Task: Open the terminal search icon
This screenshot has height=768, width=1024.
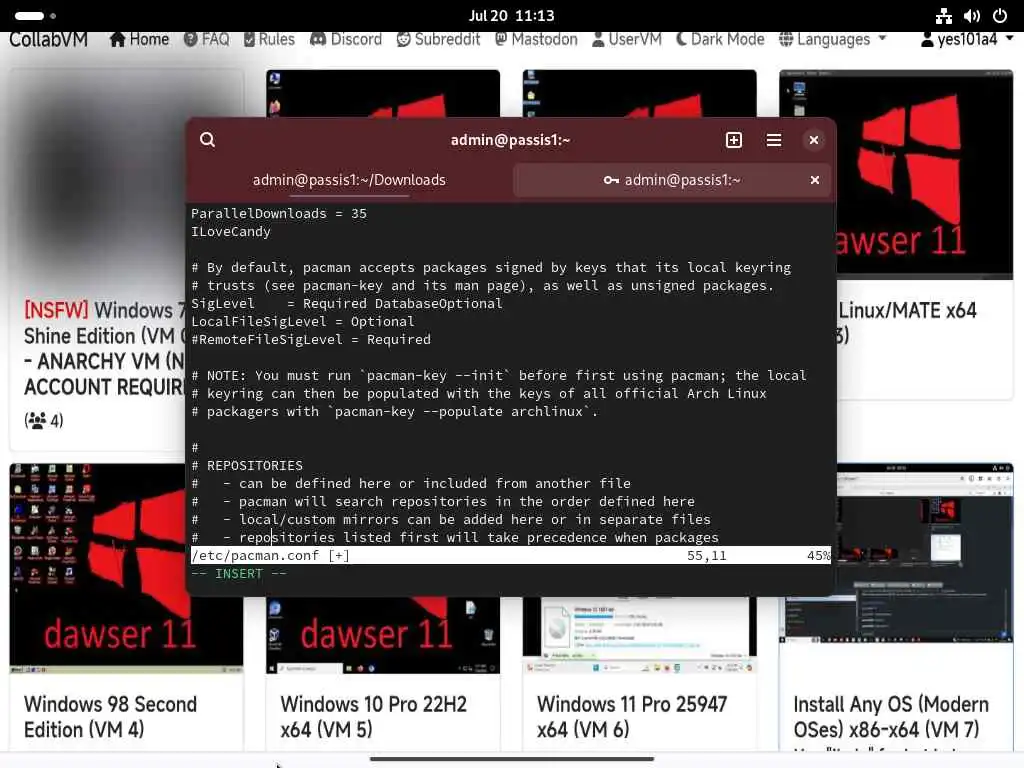Action: [x=208, y=140]
